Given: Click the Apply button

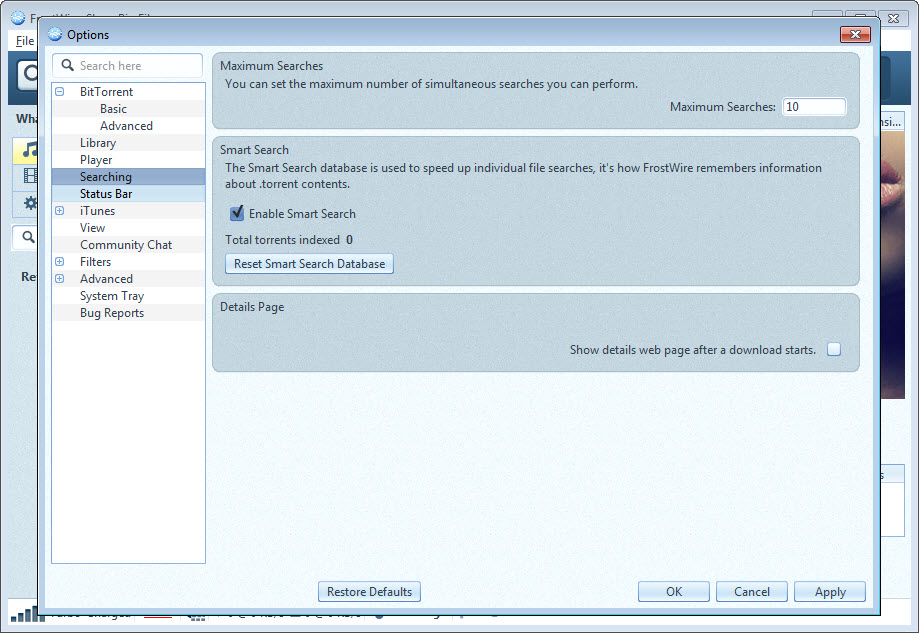Looking at the screenshot, I should (830, 591).
